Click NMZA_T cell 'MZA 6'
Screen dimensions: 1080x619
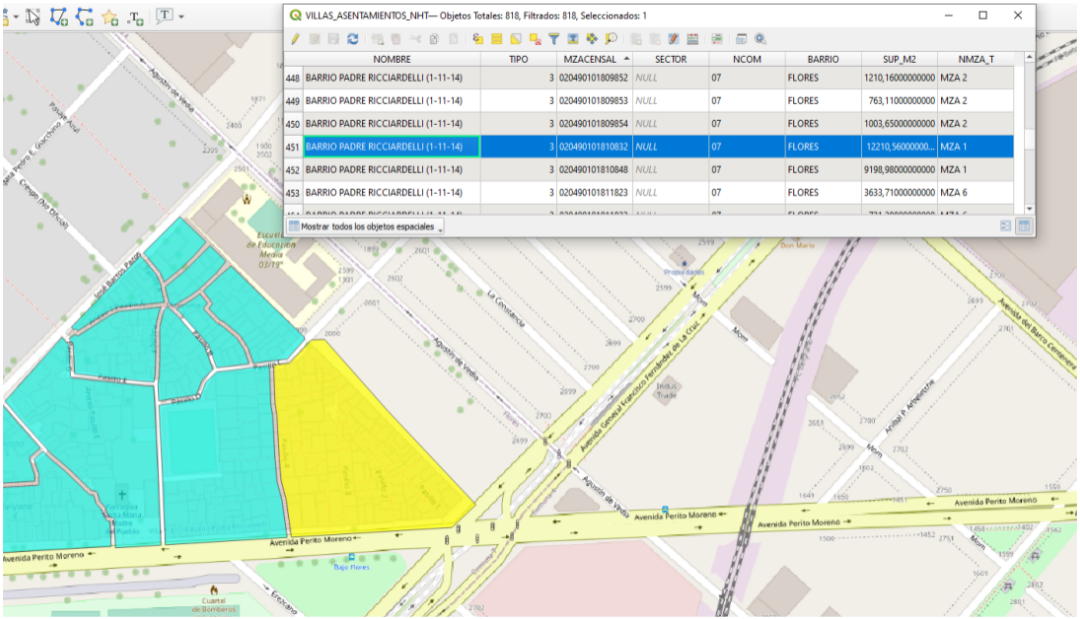pos(975,193)
